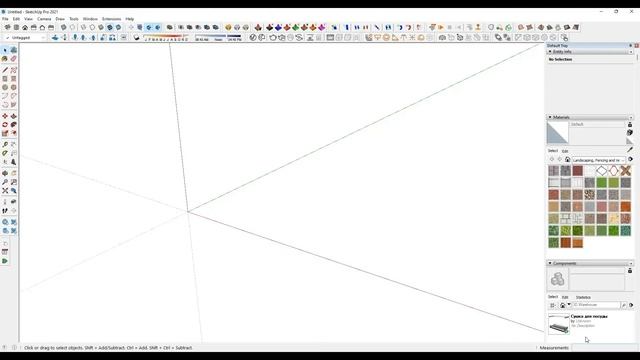Open the Tools menu
The image size is (640, 360).
[x=74, y=19]
